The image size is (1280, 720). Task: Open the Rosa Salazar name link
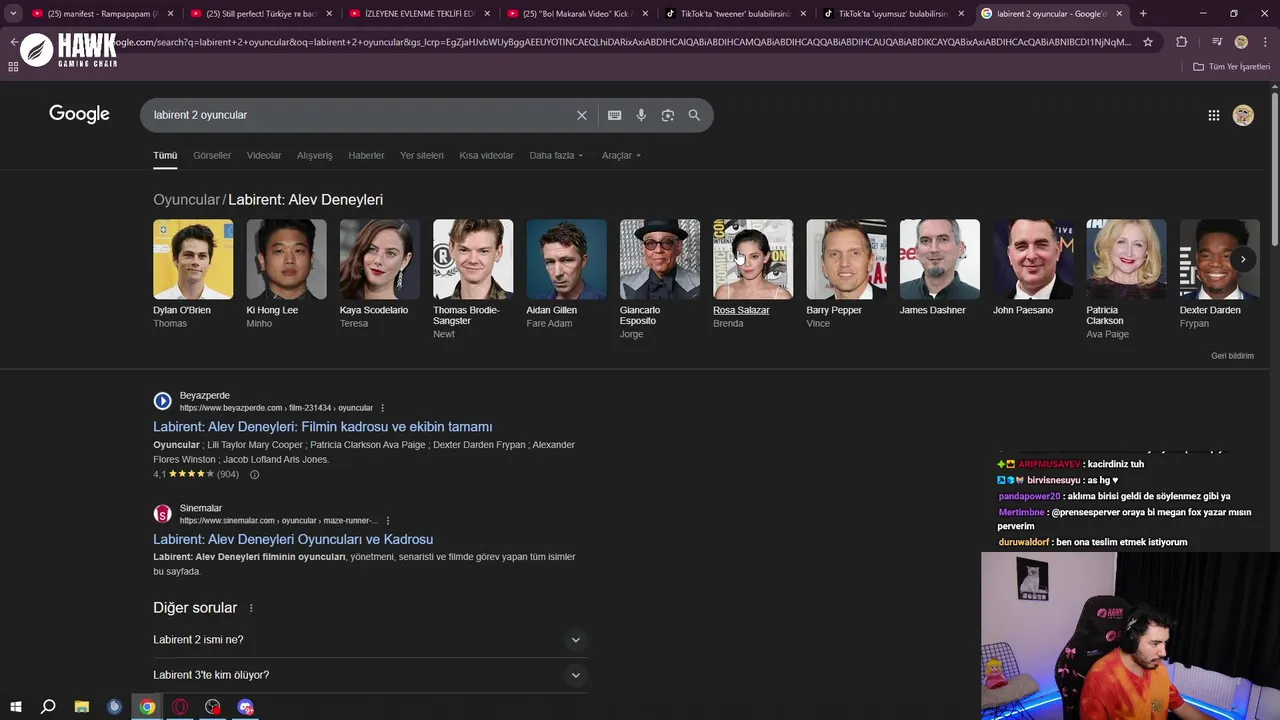point(741,310)
